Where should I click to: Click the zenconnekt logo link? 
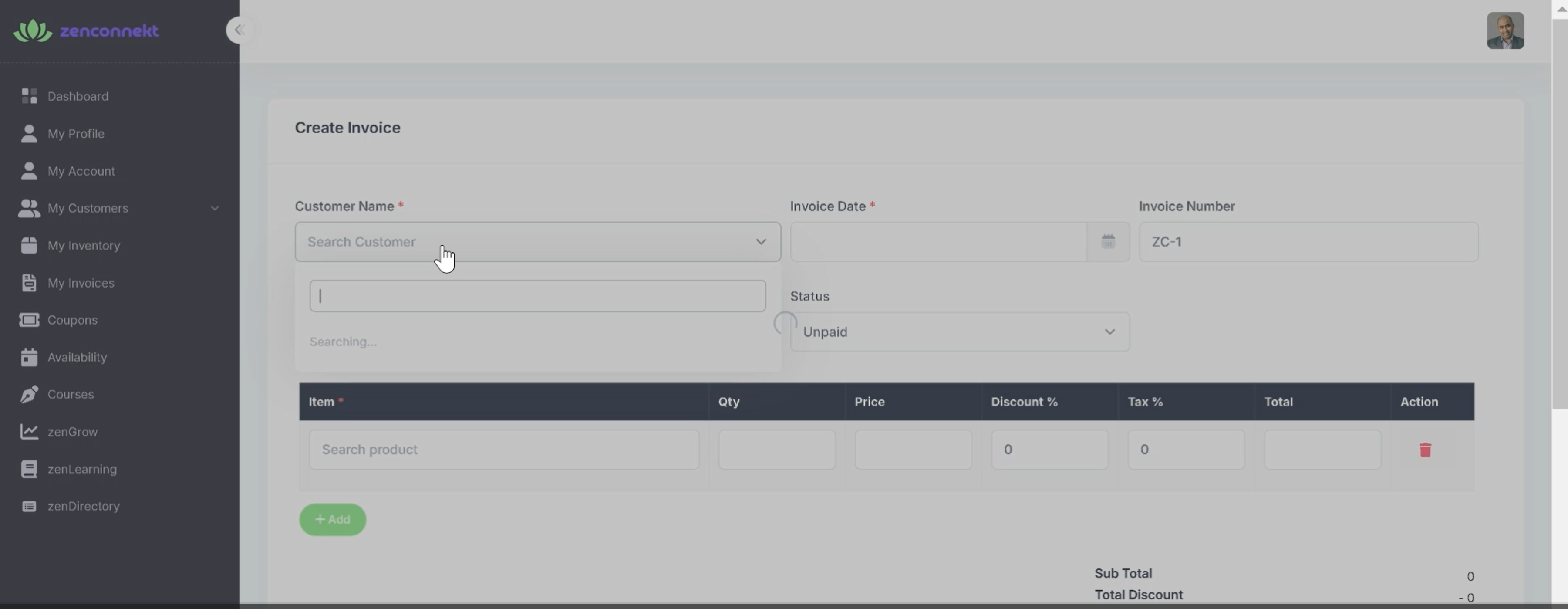point(87,30)
